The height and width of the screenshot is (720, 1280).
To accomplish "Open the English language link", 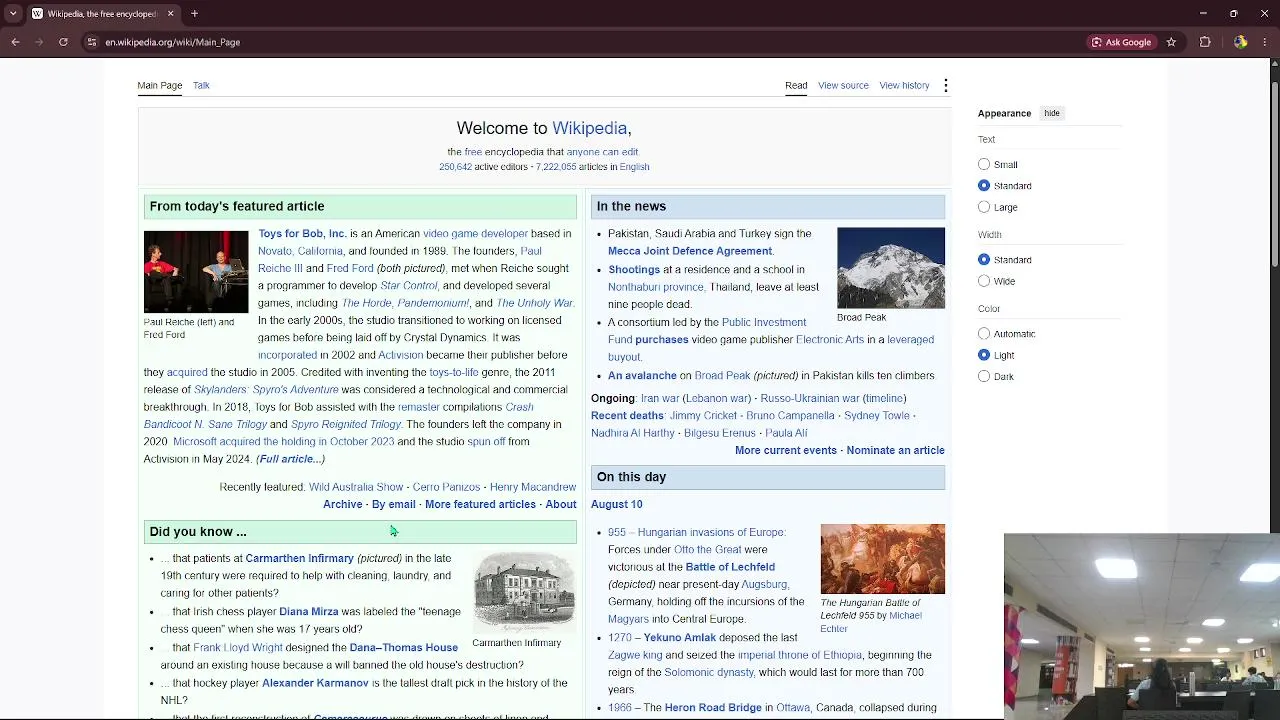I will coord(634,167).
